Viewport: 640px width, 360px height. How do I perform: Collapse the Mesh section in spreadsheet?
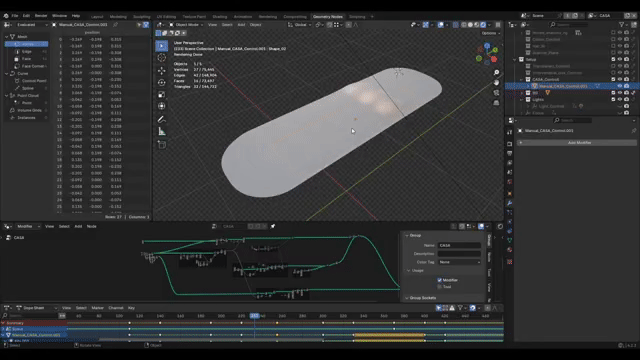click(x=7, y=37)
